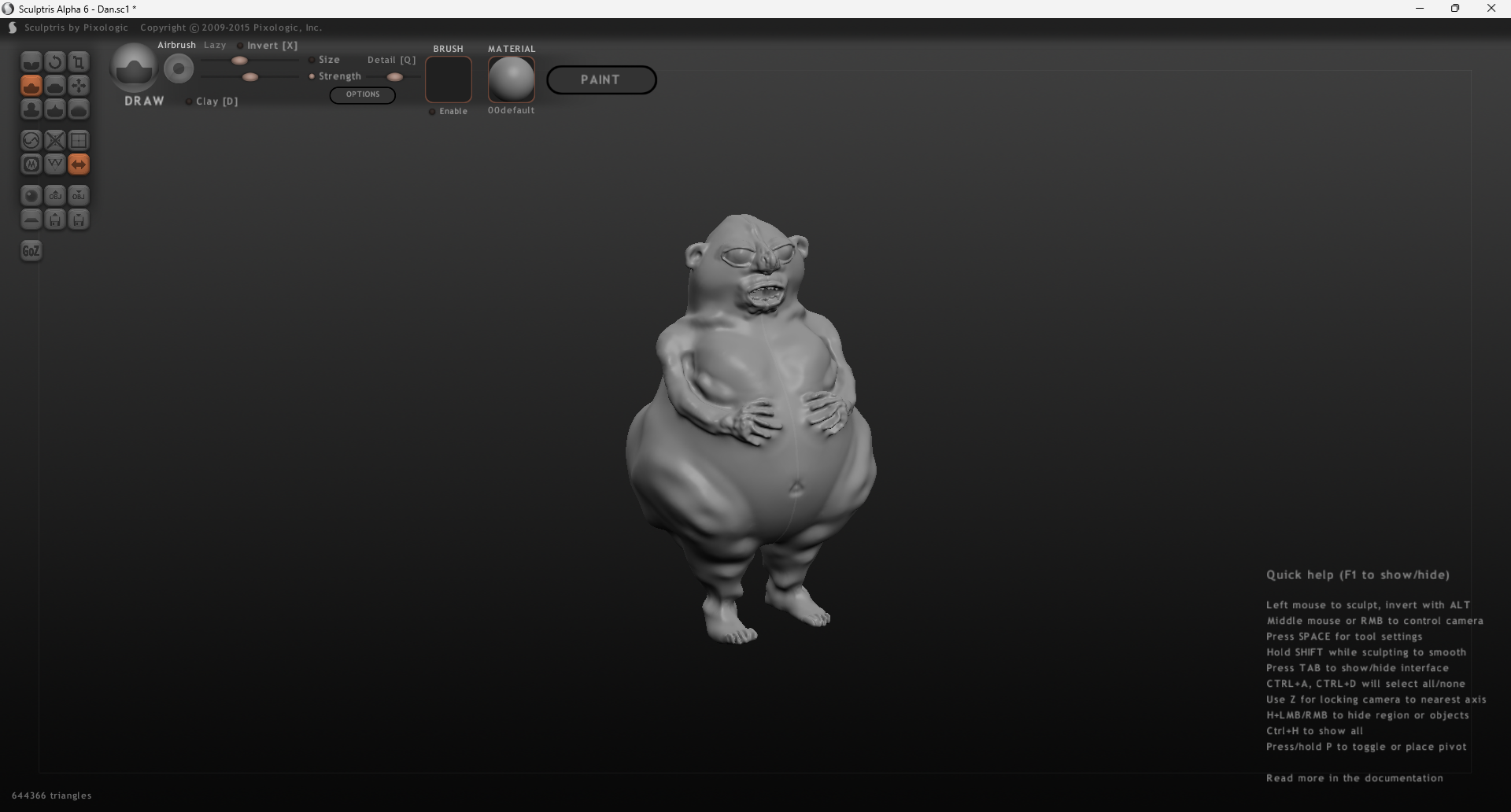This screenshot has width=1511, height=812.
Task: Click the 644366 triangles count
Action: tap(52, 795)
